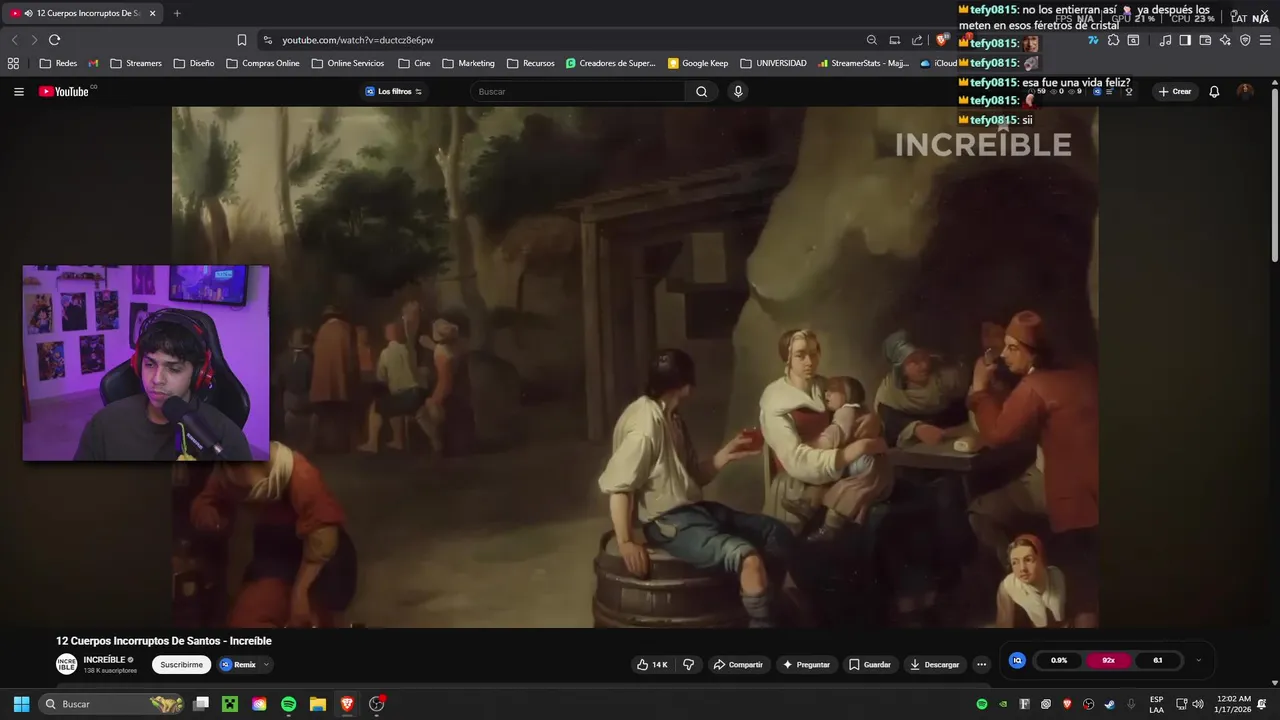Open the Streamers bookmarks folder
Viewport: 1280px width, 720px height.
click(135, 63)
